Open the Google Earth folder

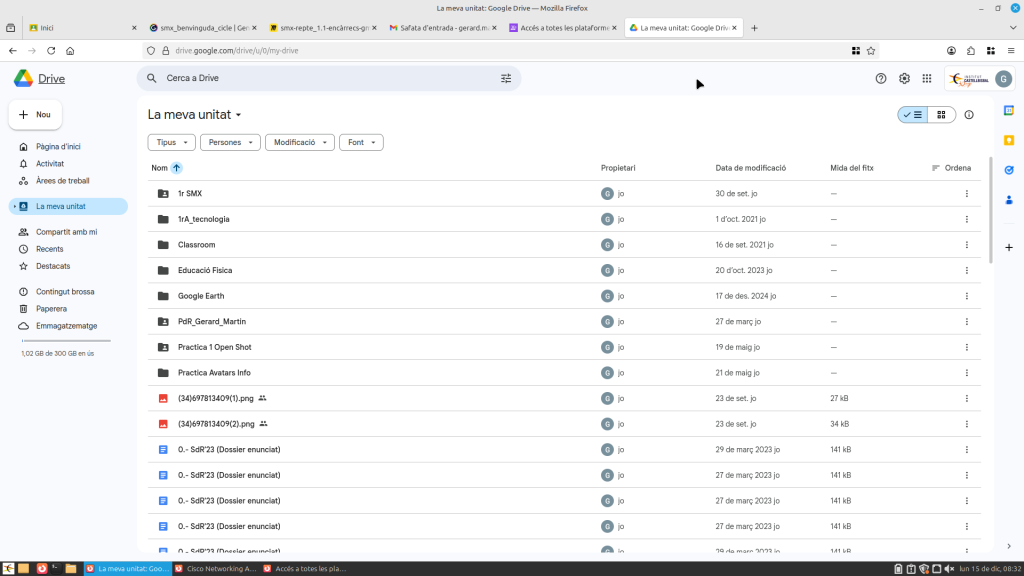tap(201, 296)
